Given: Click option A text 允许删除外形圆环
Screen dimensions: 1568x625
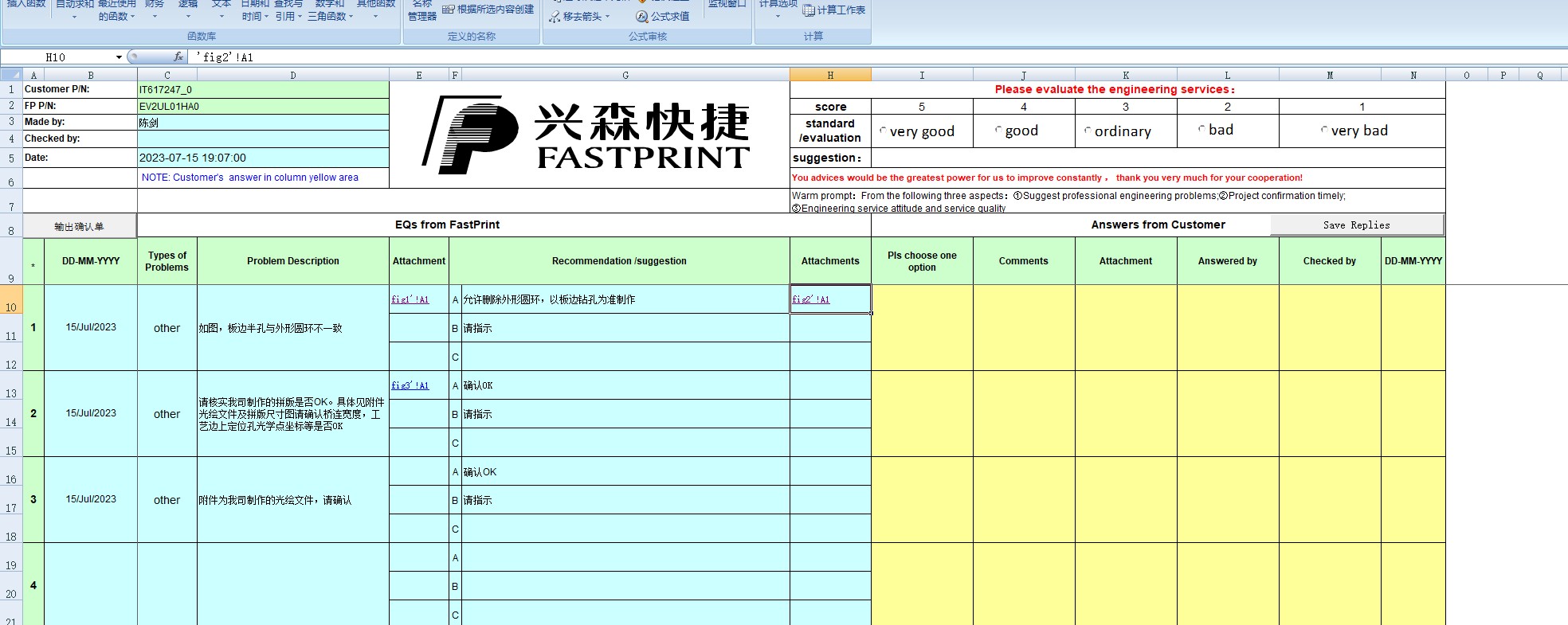Looking at the screenshot, I should [549, 299].
